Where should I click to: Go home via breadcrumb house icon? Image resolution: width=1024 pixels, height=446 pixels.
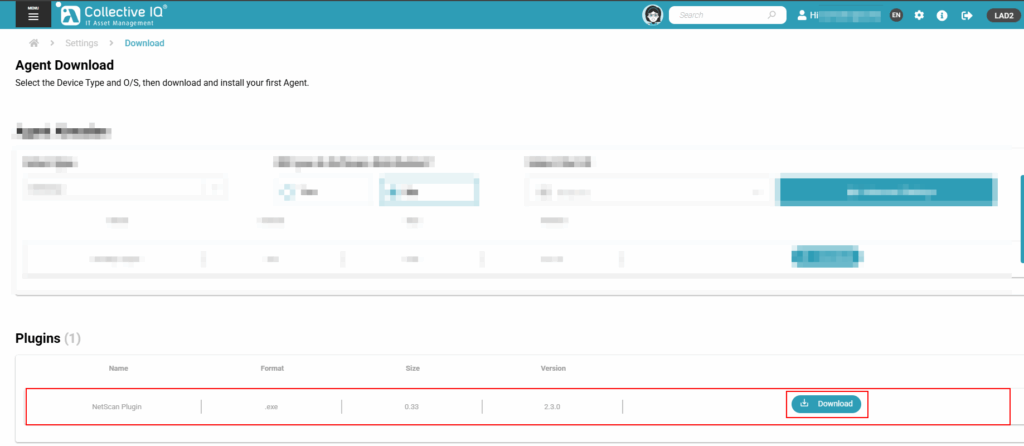(34, 44)
